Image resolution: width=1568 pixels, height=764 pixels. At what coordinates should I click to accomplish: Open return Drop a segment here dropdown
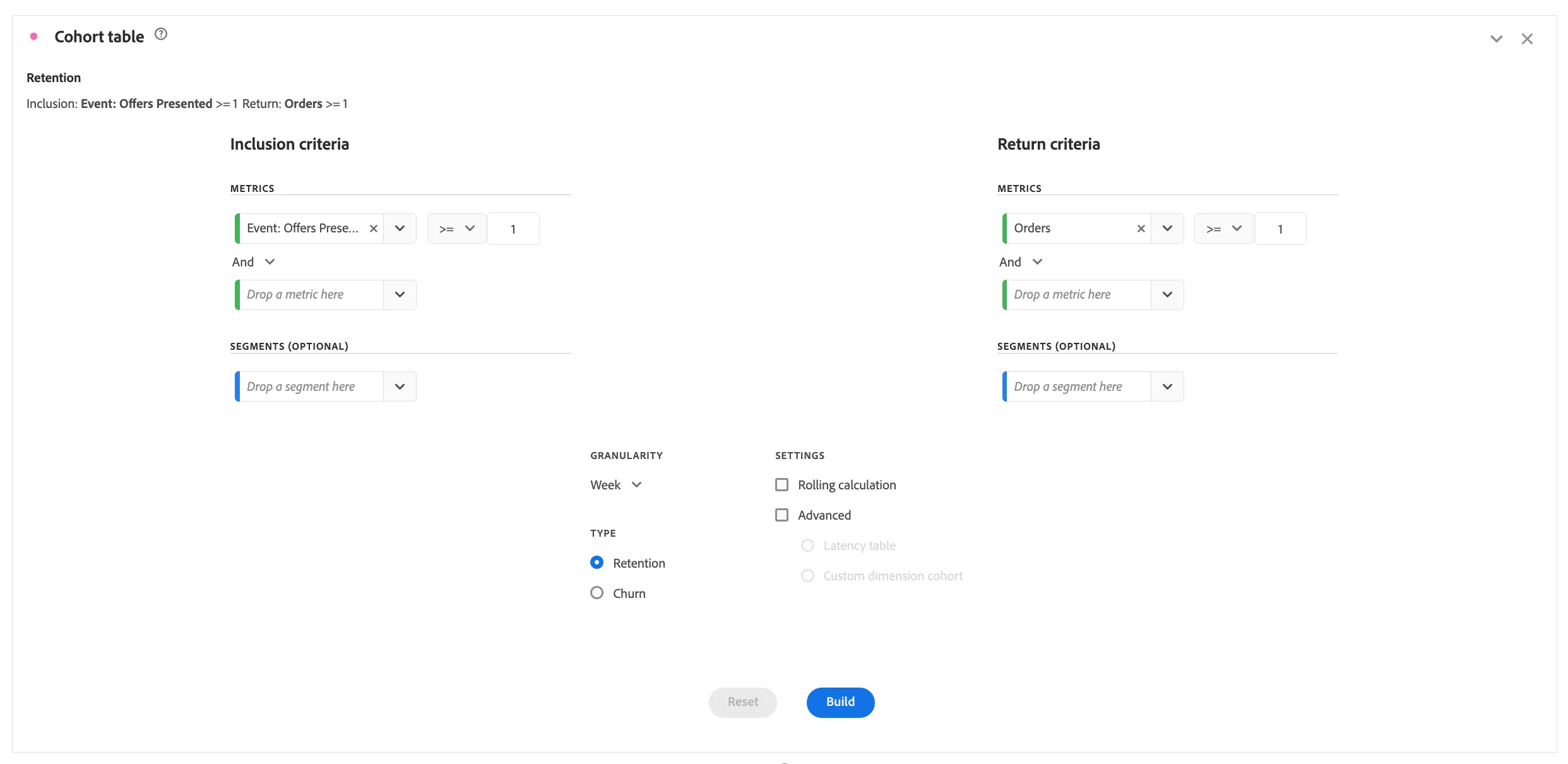point(1167,386)
